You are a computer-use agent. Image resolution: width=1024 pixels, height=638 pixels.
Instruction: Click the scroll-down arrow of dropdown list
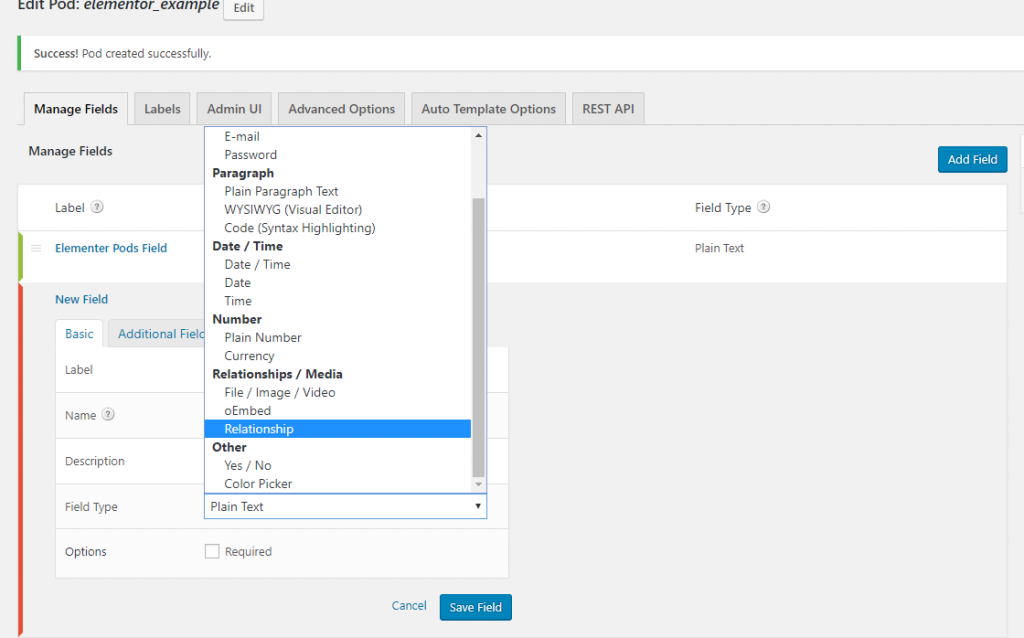point(478,484)
